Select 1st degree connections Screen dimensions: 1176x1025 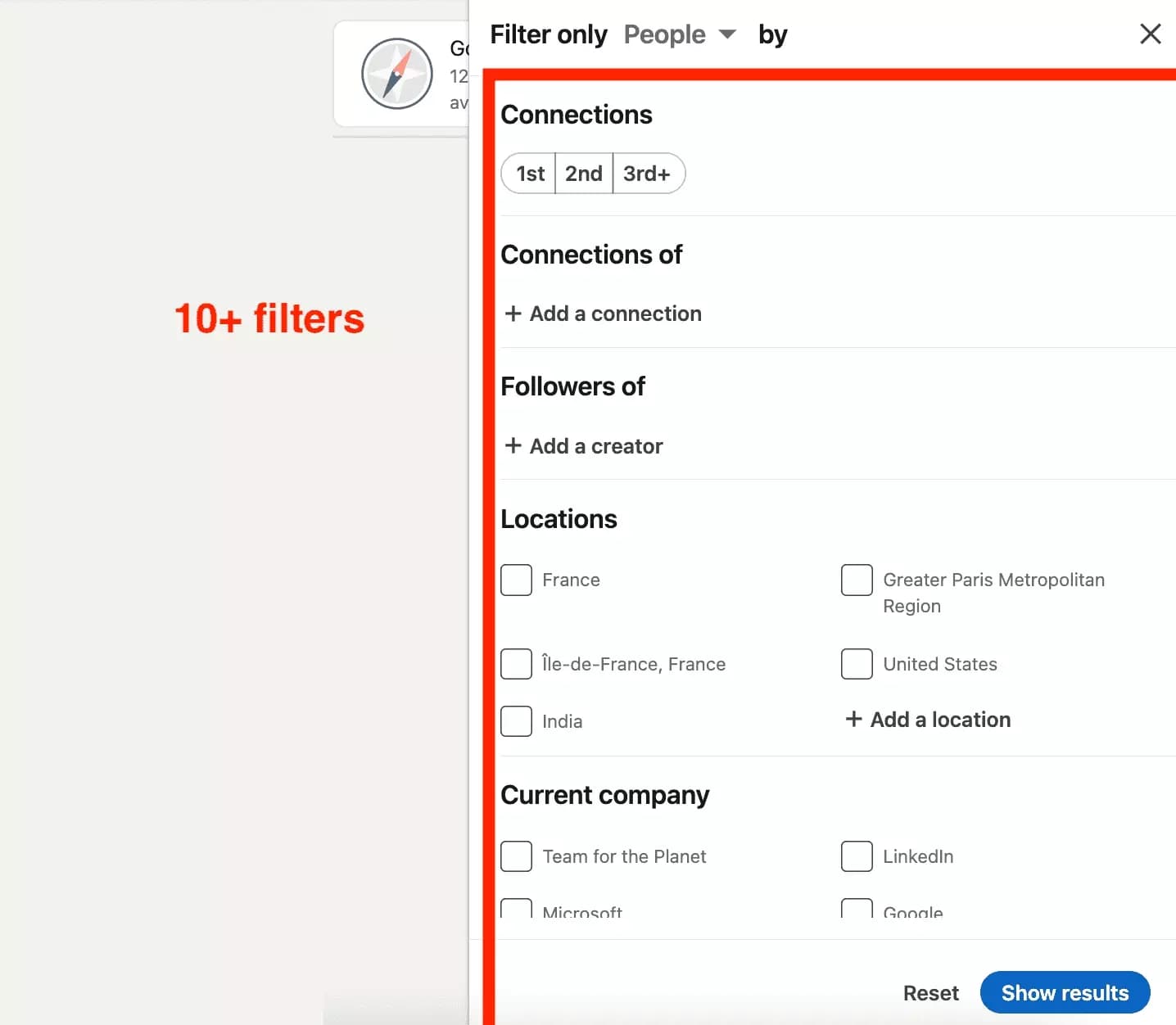tap(529, 173)
